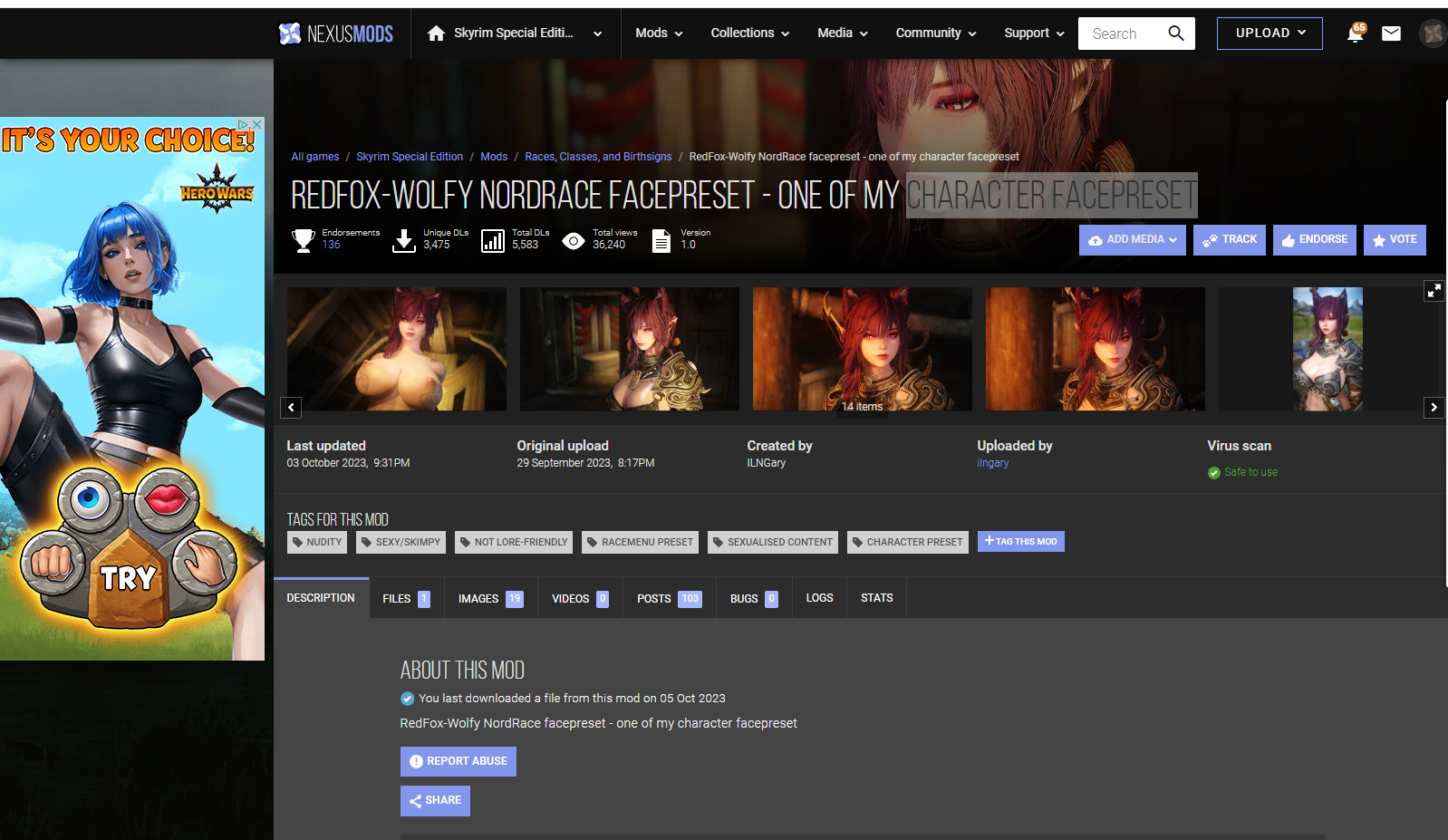
Task: Open the notifications bell
Action: tap(1355, 34)
